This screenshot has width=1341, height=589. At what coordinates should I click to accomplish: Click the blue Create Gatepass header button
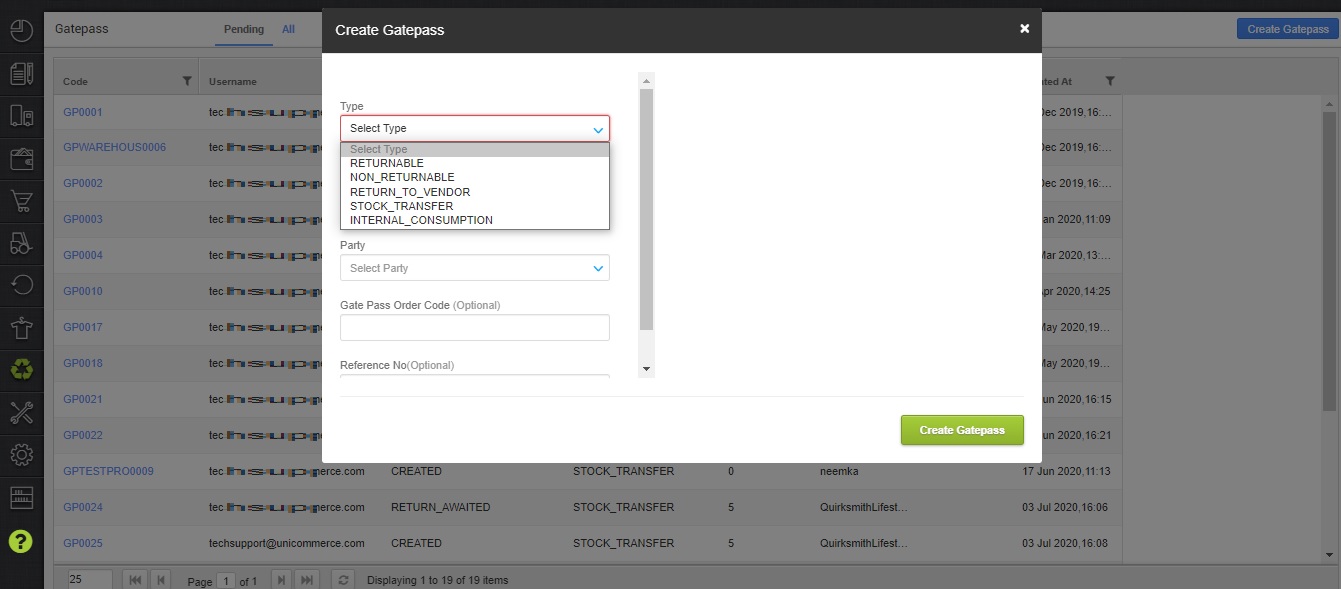(1288, 29)
